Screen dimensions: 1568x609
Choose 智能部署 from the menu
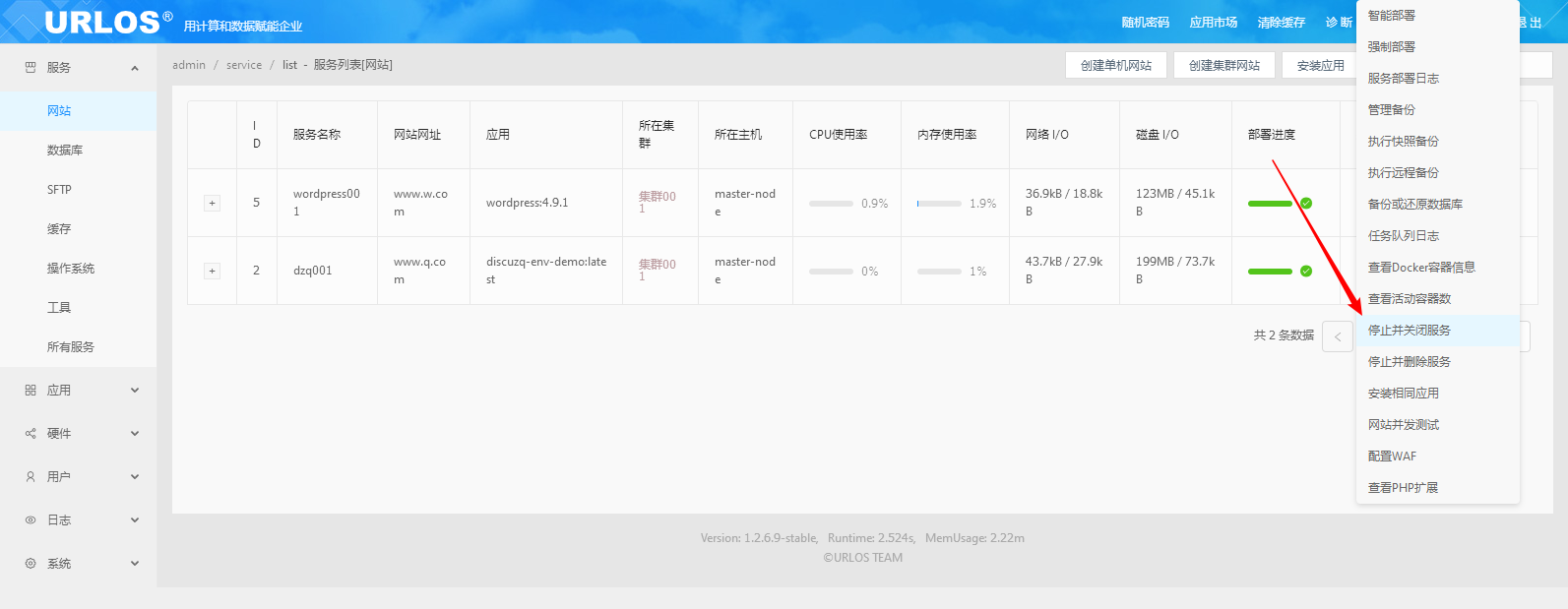(x=1438, y=16)
